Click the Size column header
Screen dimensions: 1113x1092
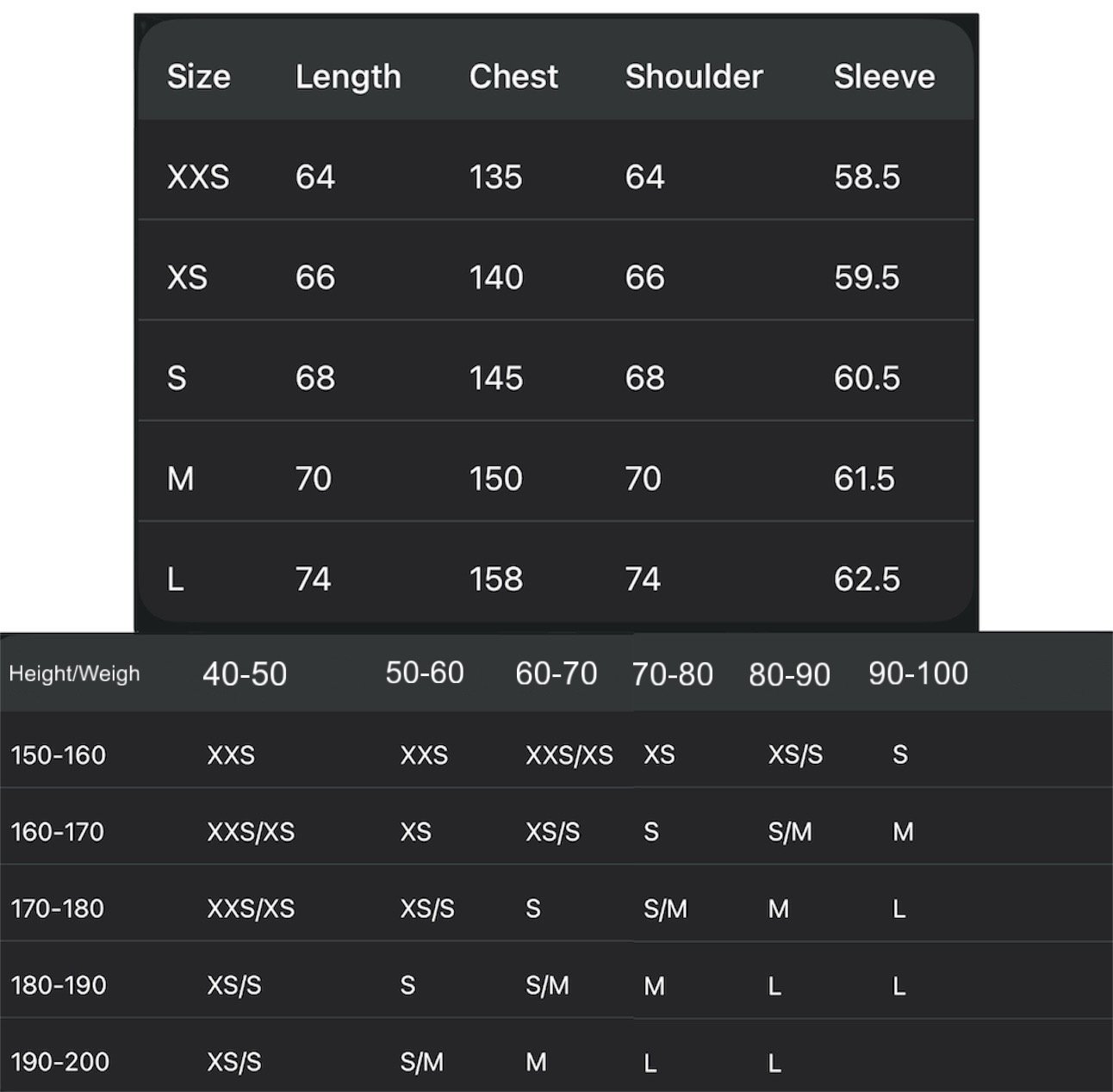coord(198,77)
